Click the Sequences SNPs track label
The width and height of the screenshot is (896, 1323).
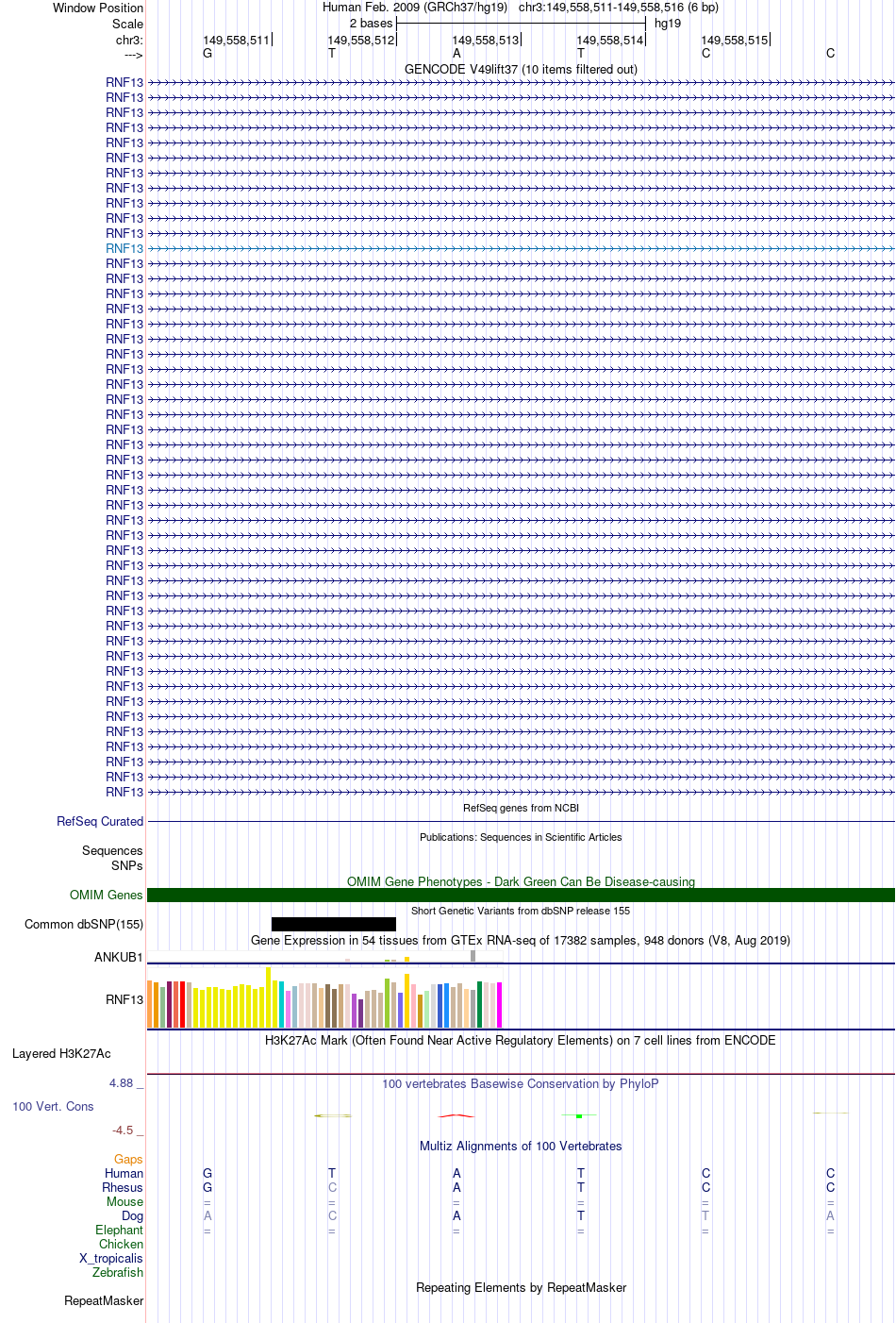pyautogui.click(x=112, y=859)
